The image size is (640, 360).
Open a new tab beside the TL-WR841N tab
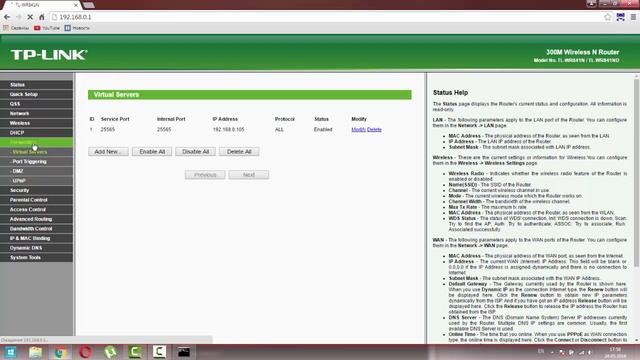[x=89, y=5]
